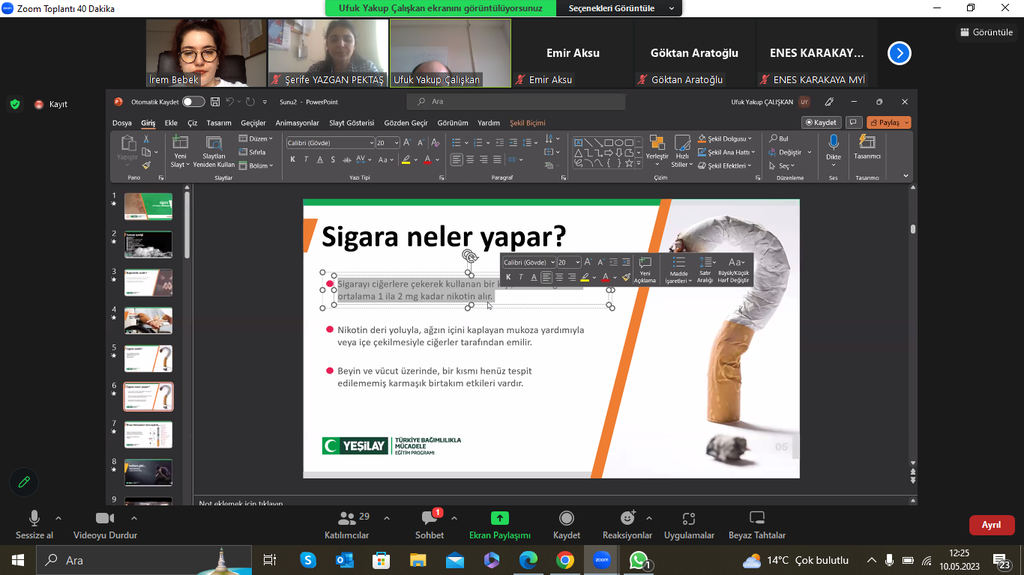Screen dimensions: 1024x575
Task: Click Kaydet record button in PowerPoint
Action: pyautogui.click(x=821, y=122)
